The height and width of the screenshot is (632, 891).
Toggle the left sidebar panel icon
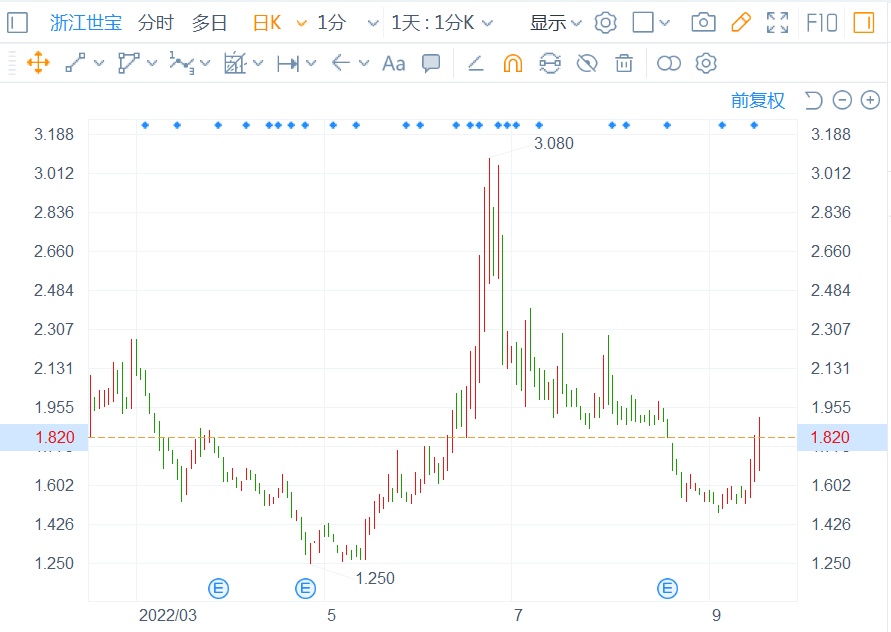pos(17,23)
